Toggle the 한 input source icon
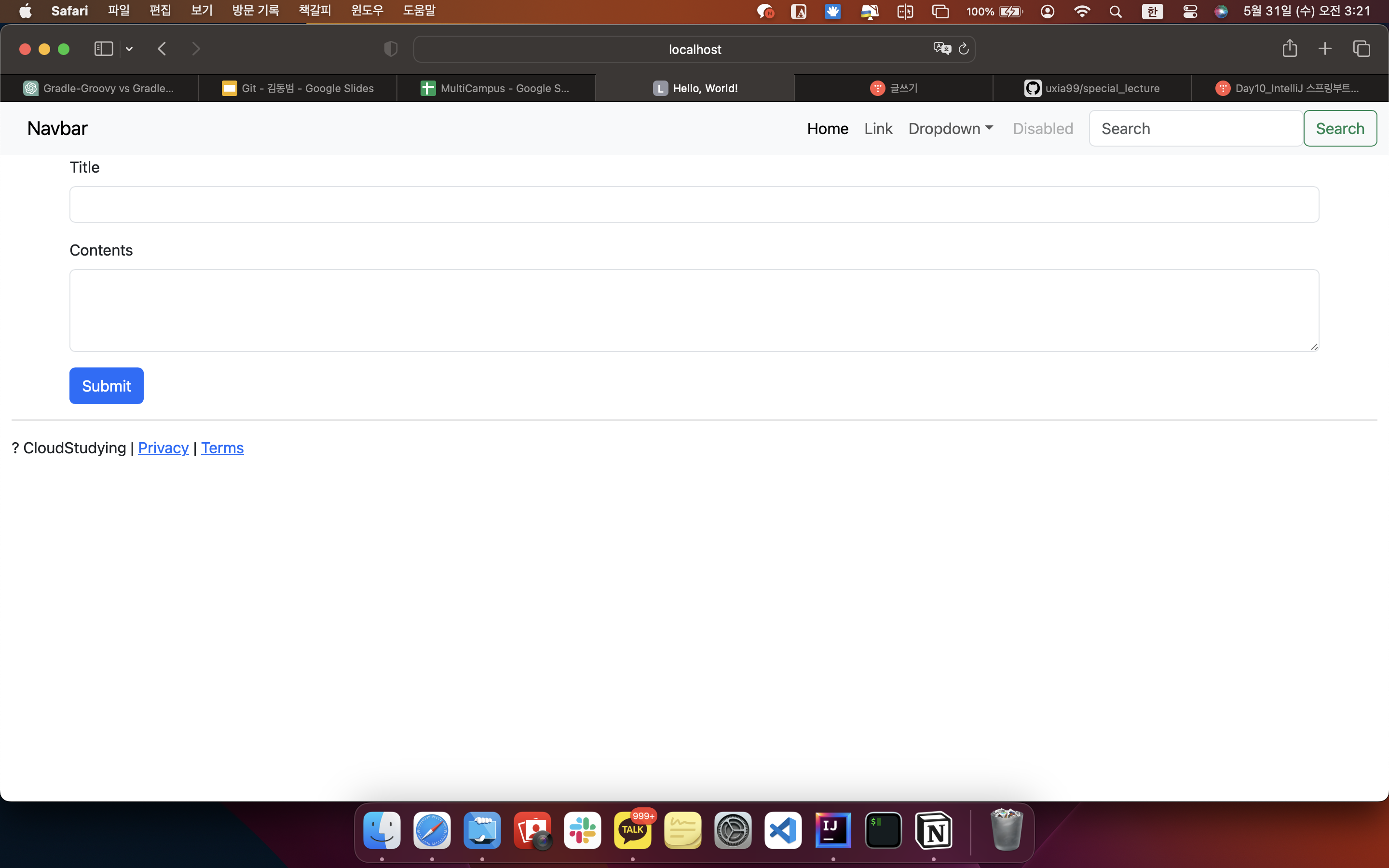1389x868 pixels. click(1152, 12)
